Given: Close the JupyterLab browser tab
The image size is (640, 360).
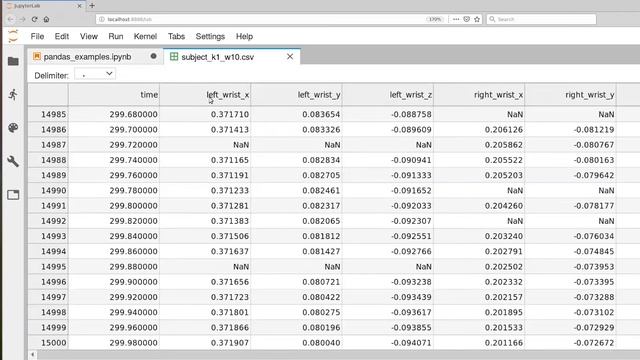Looking at the screenshot, I should coord(80,6).
